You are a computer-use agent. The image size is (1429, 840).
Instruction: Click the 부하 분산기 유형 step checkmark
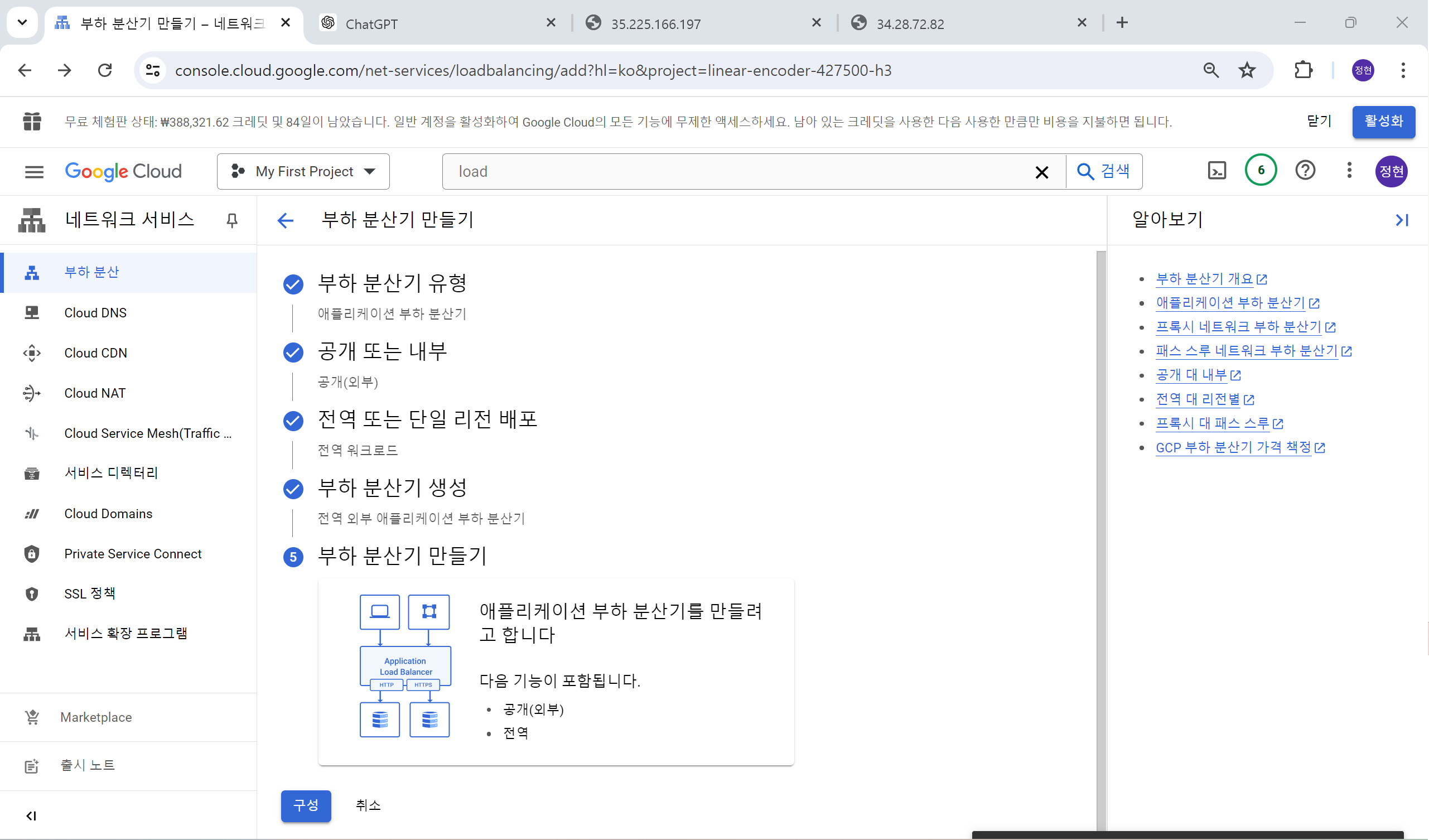coord(293,283)
